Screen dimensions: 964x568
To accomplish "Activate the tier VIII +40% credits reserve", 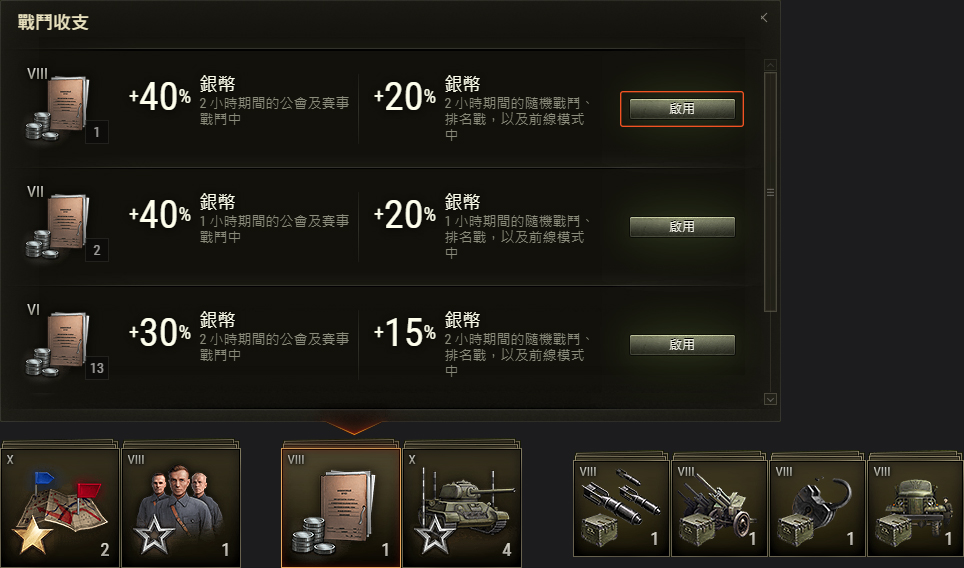I will click(x=682, y=109).
